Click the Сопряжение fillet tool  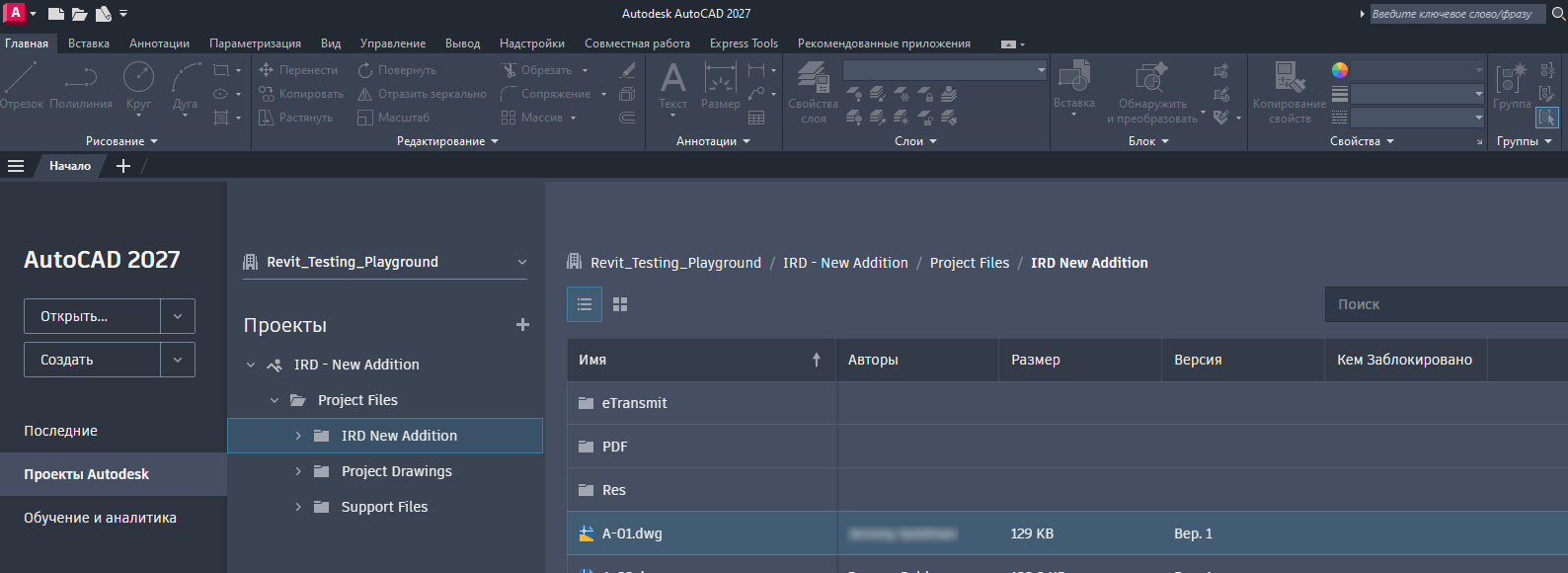coord(545,94)
